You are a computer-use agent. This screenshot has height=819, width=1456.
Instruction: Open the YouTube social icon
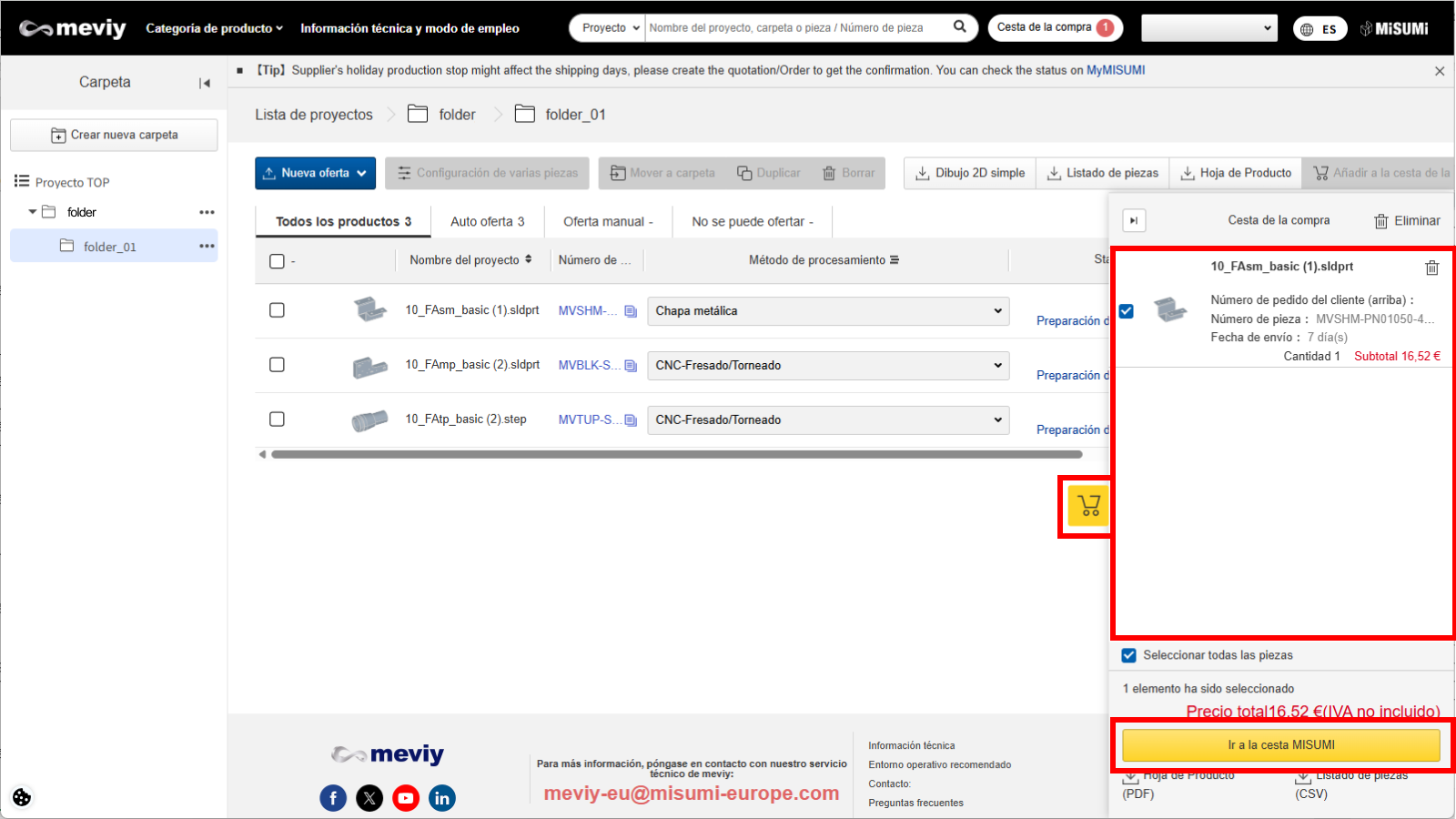point(406,798)
